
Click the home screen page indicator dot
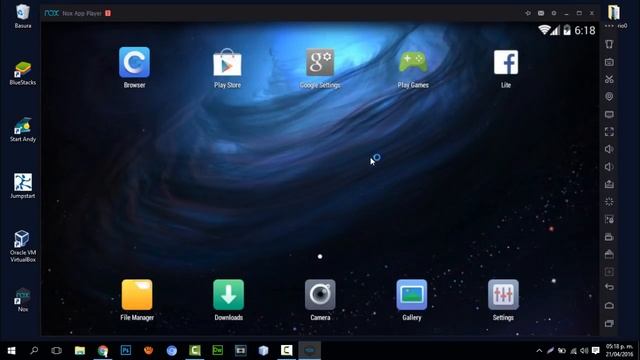(x=320, y=256)
